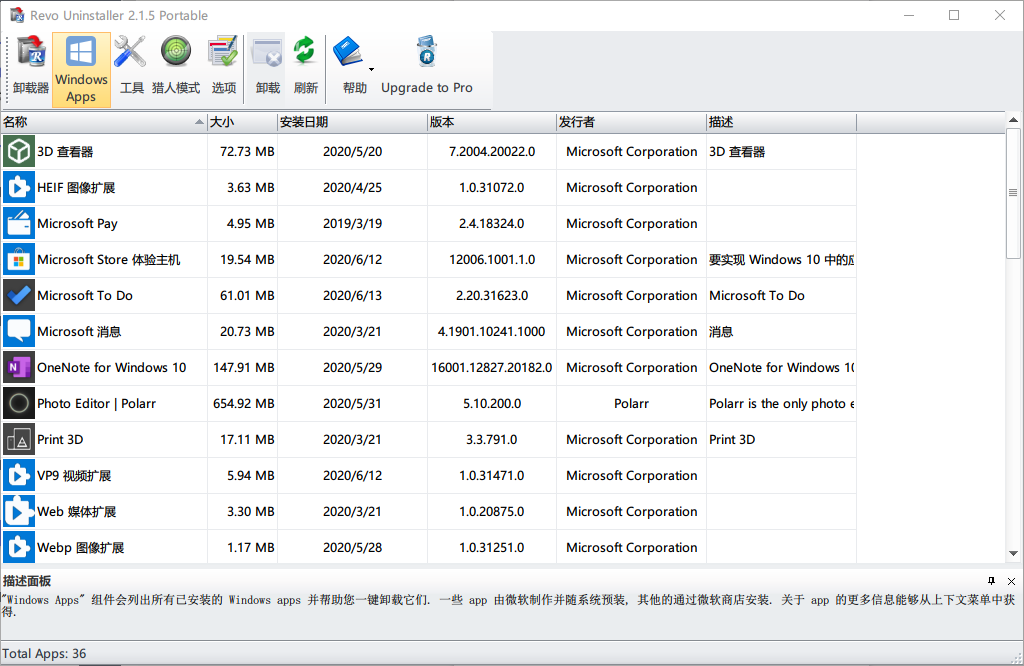
Task: Sort by the 大小 column header
Action: 242,122
